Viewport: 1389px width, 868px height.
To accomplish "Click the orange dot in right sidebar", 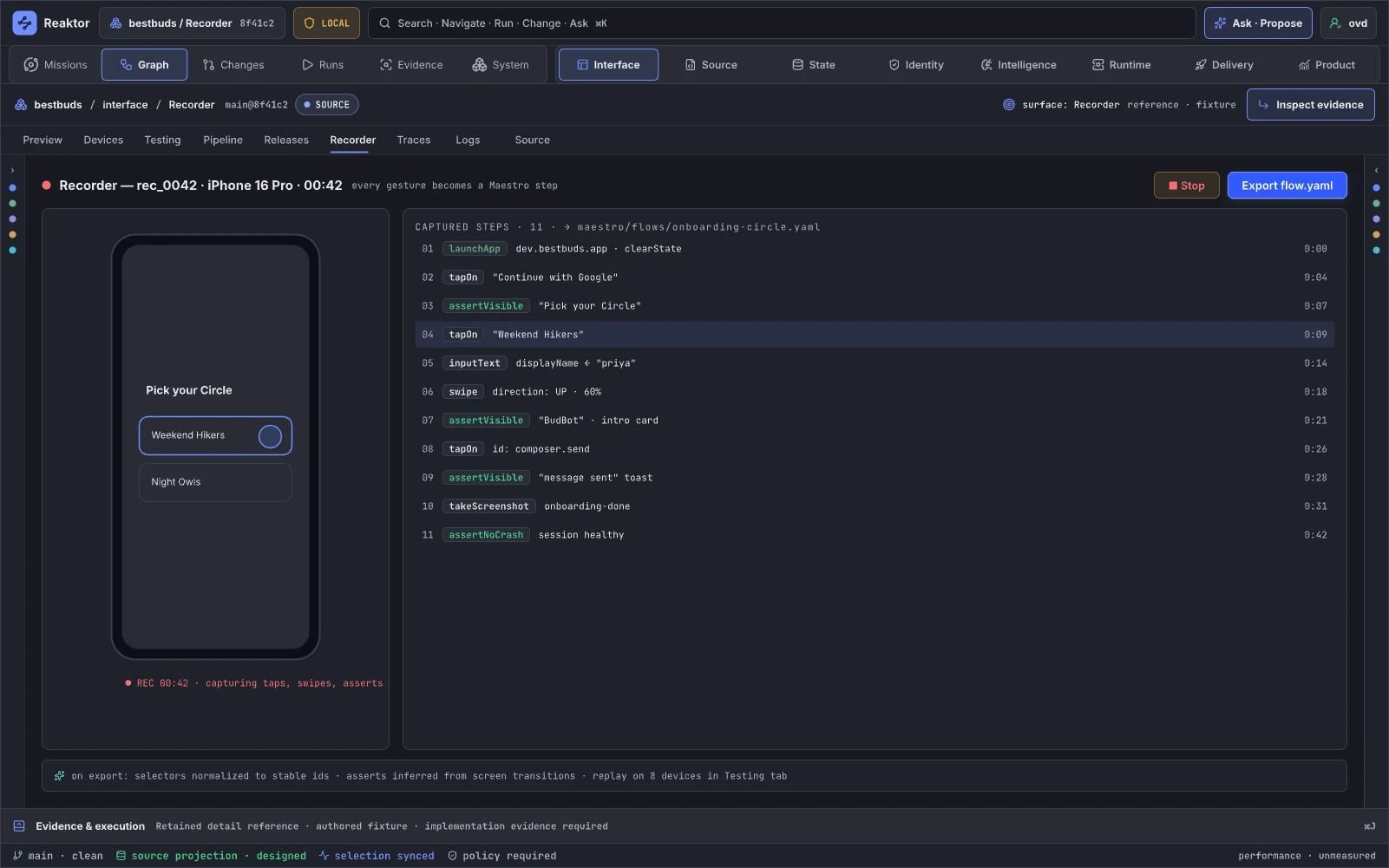I will point(1376,235).
